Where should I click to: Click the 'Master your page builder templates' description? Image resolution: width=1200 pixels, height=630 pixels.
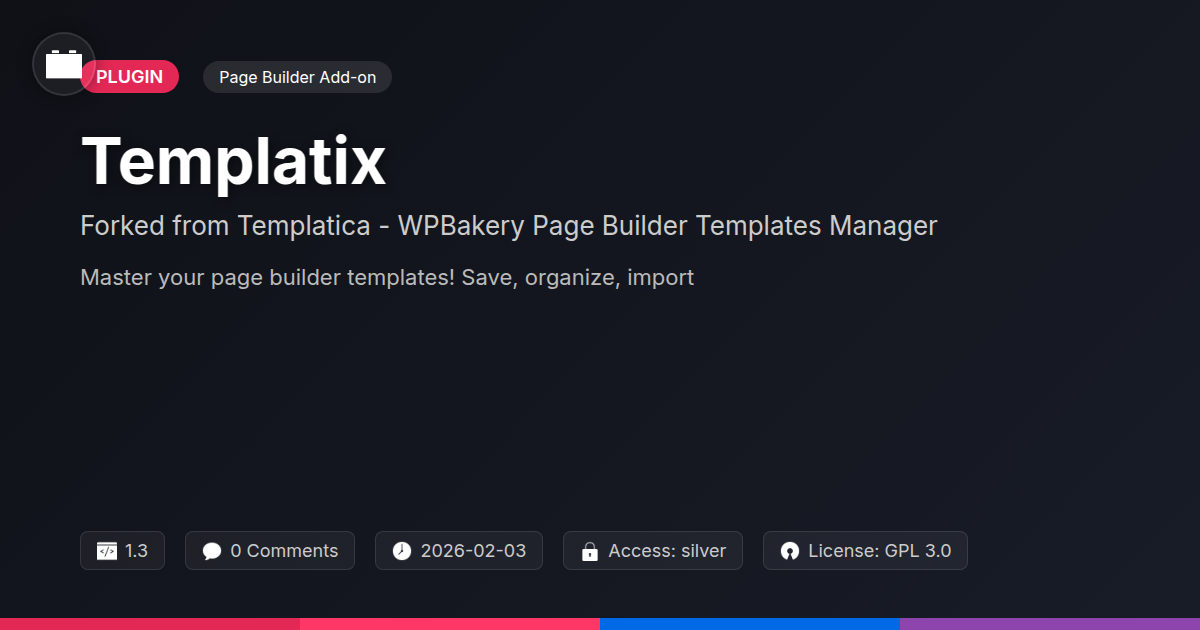pyautogui.click(x=387, y=277)
